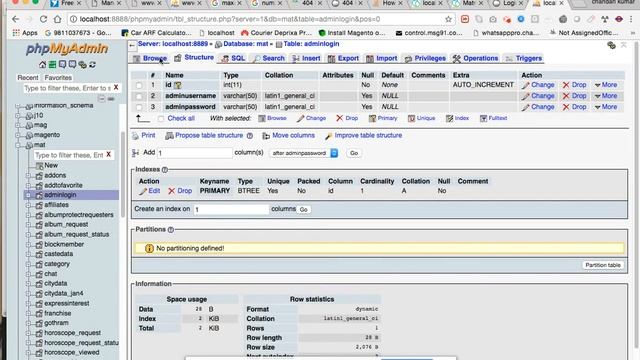Collapse all tree nodes minus icon
Screen dimensions: 640x360
pyautogui.click(x=102, y=99)
